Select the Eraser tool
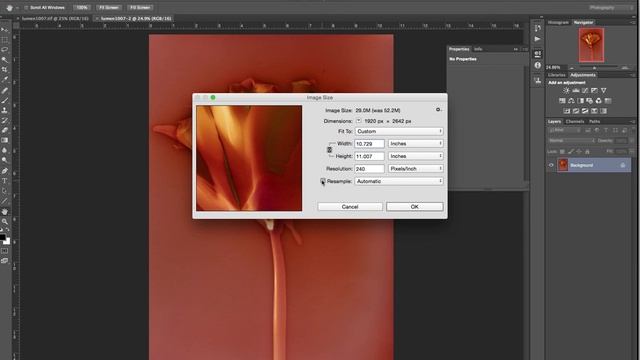Screen dimensions: 640x360 coord(4,130)
